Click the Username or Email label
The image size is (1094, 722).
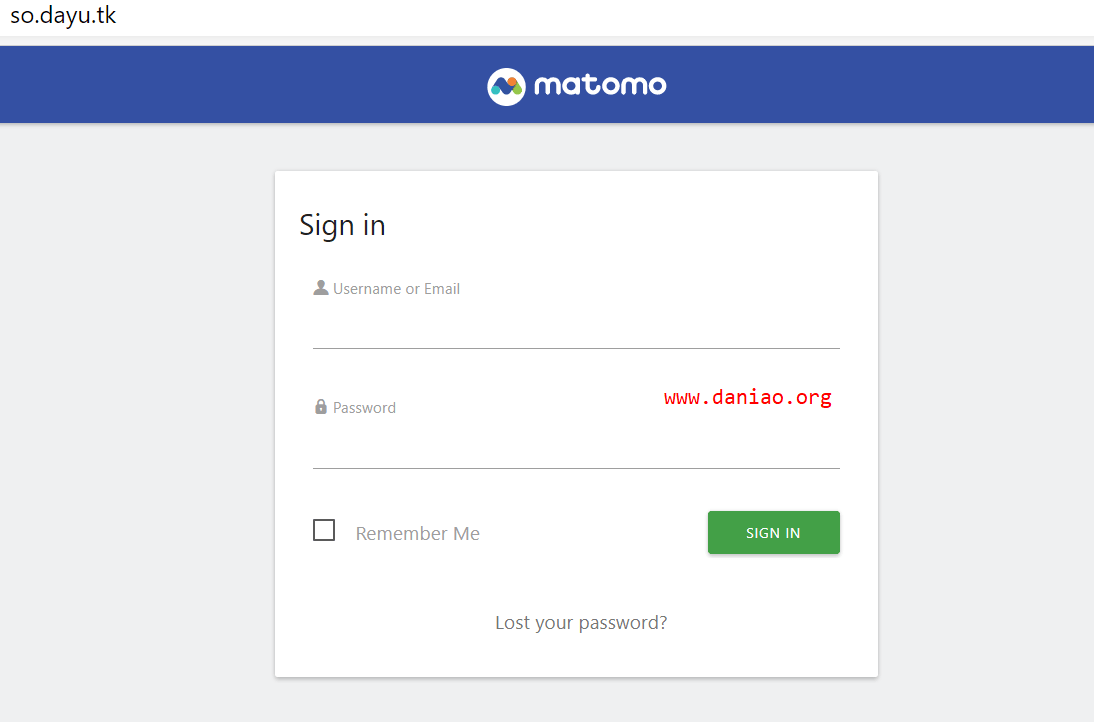click(396, 289)
